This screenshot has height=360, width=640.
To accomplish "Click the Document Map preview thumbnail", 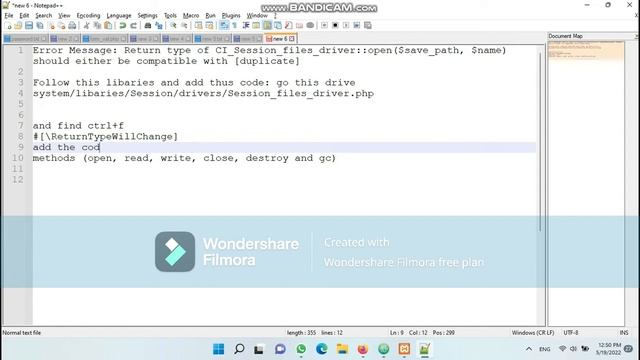I will 586,50.
